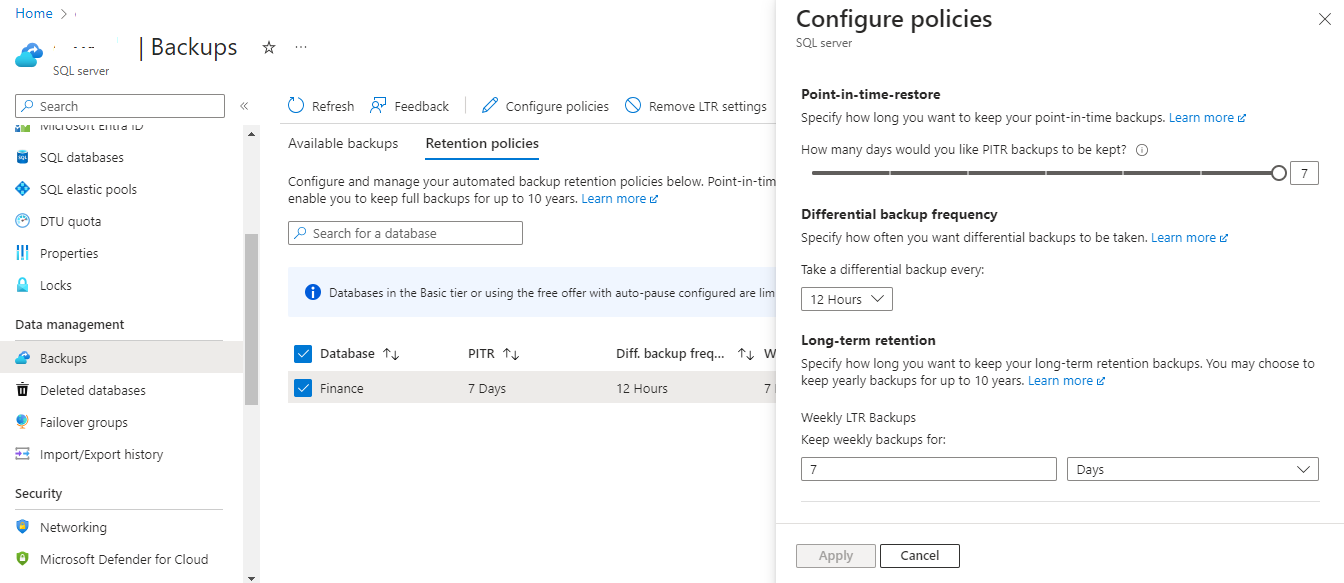Click the PITR days slider handle
Viewport: 1344px width, 583px height.
tap(1278, 173)
